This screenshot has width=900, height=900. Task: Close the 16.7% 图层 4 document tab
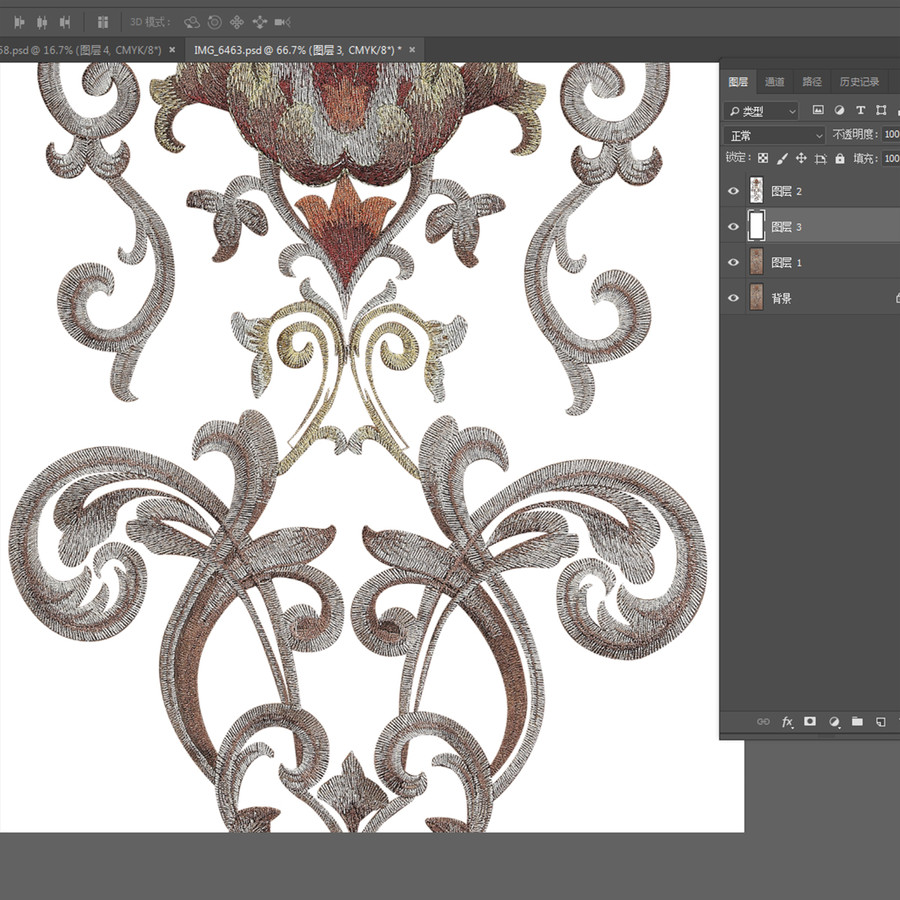(172, 50)
